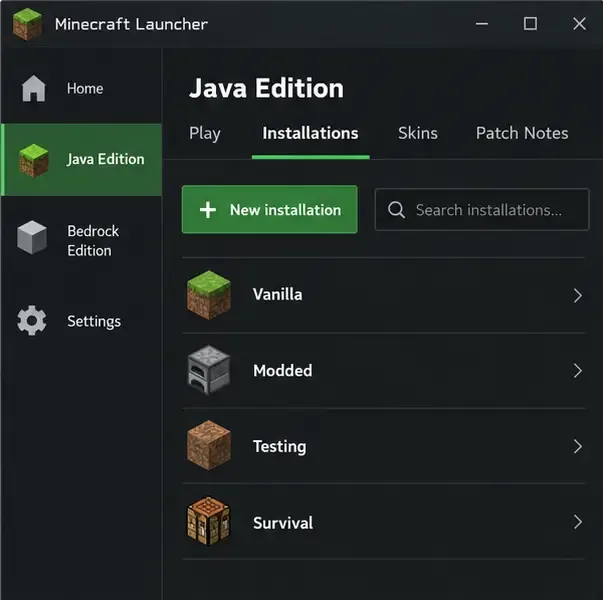Switch to the Play tab
The image size is (603, 600).
click(x=205, y=134)
